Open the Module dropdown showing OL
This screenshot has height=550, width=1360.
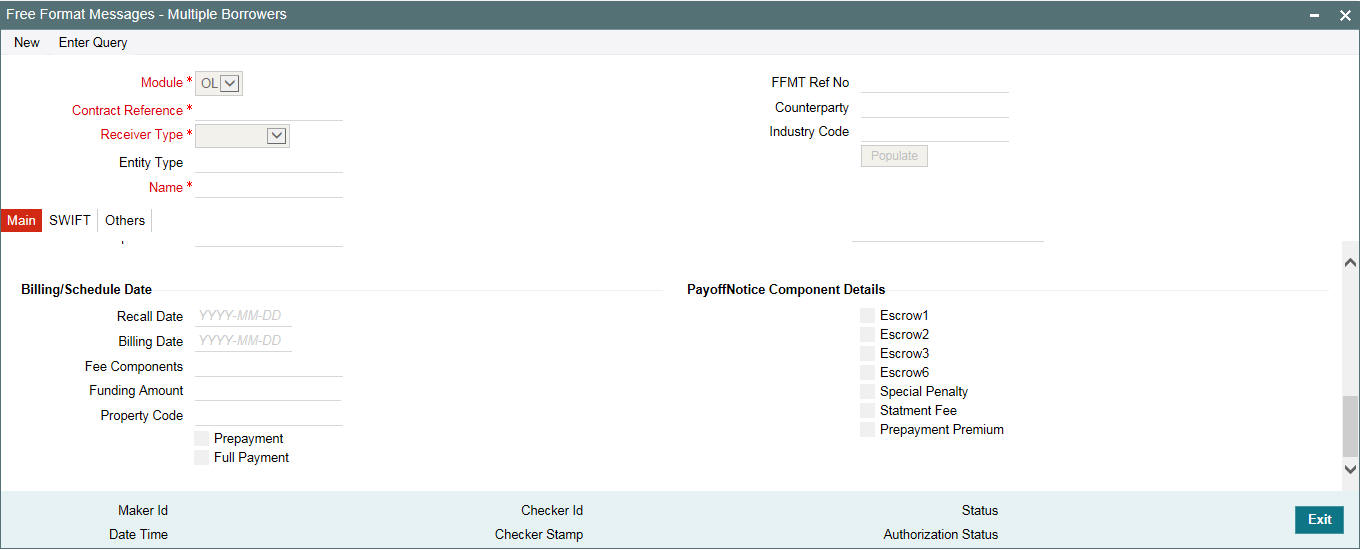coord(219,83)
